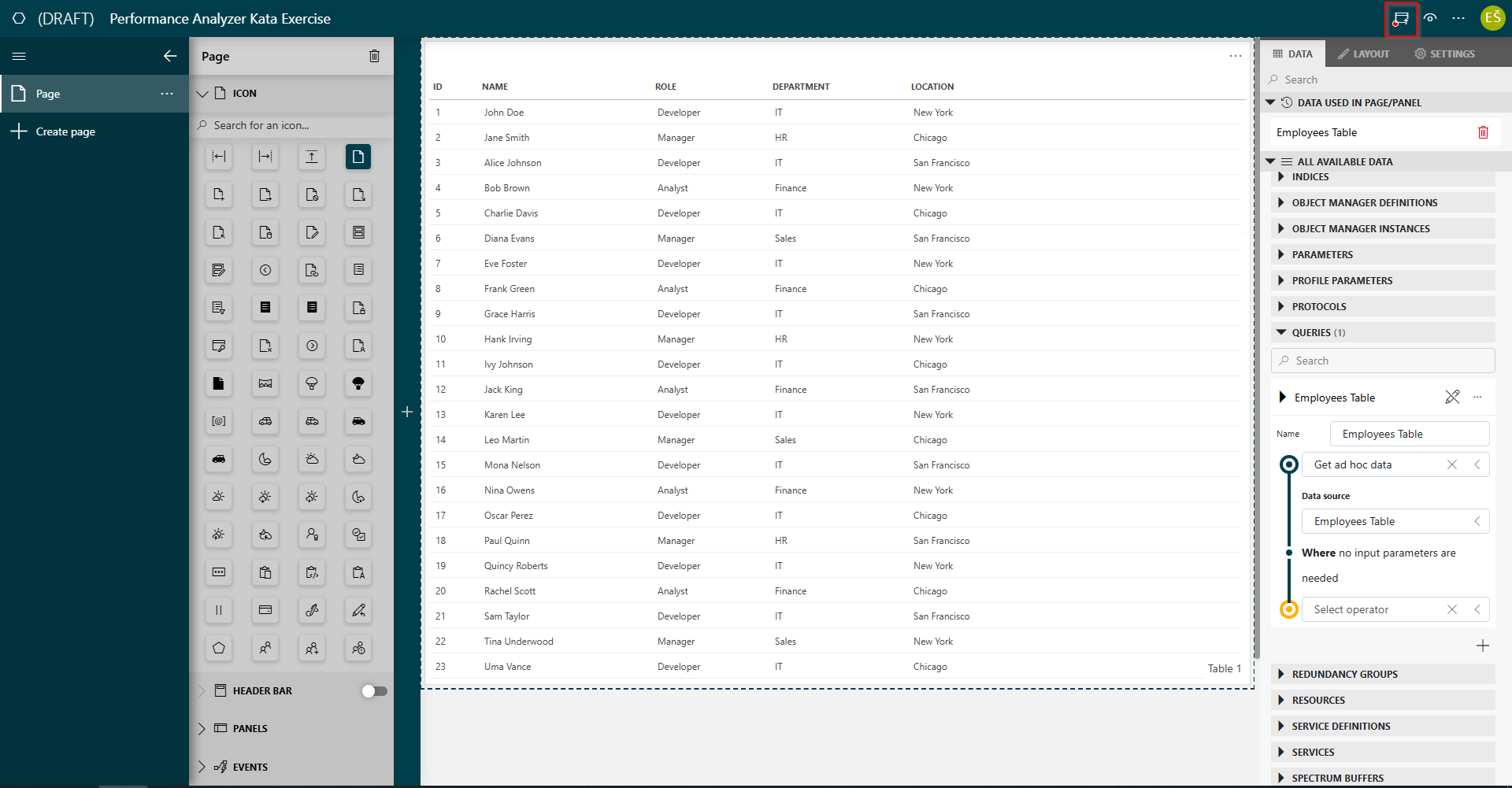Open the Page item three-dot menu
The width and height of the screenshot is (1512, 788).
(167, 94)
